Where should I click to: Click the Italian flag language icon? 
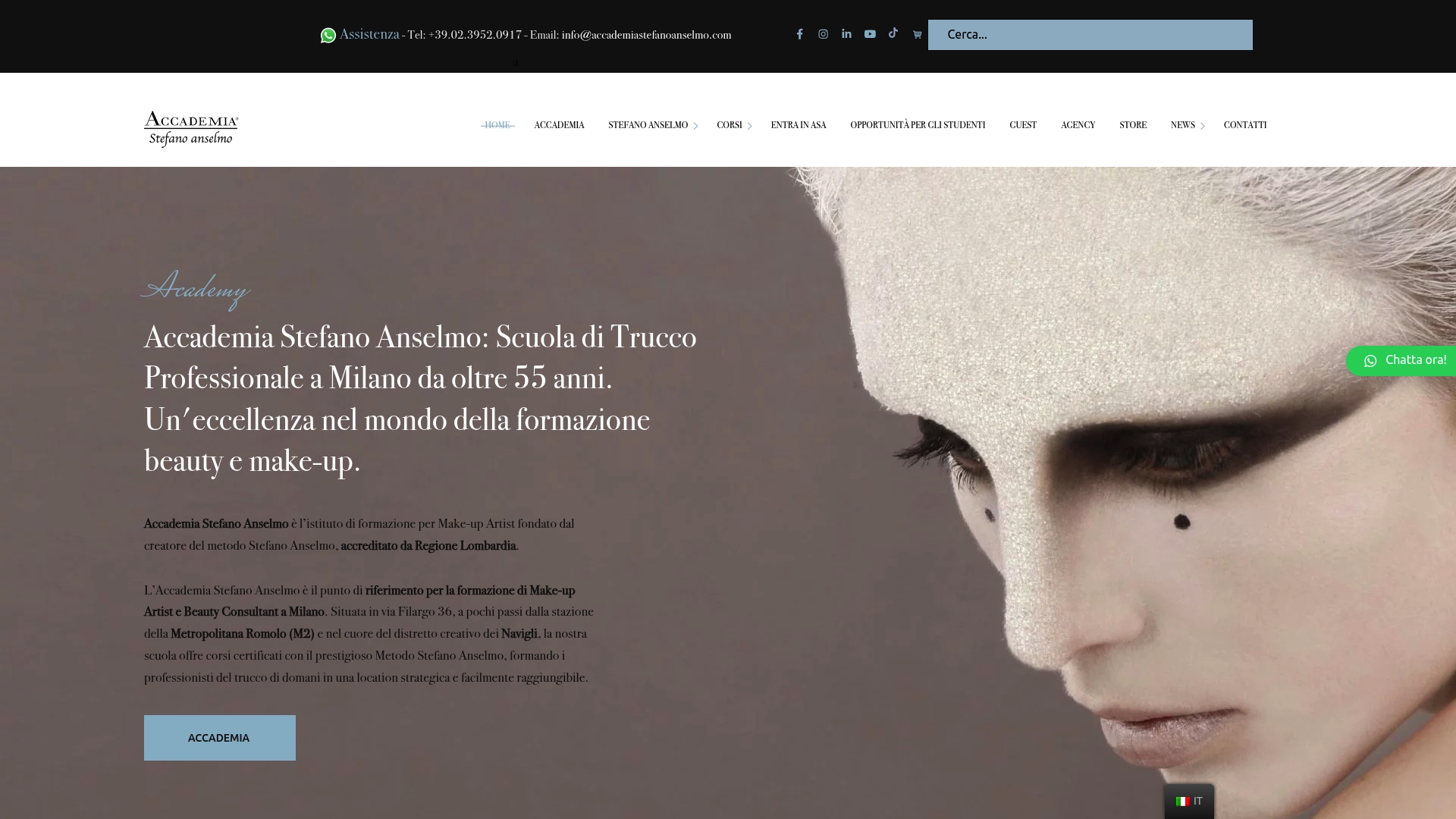click(1182, 802)
